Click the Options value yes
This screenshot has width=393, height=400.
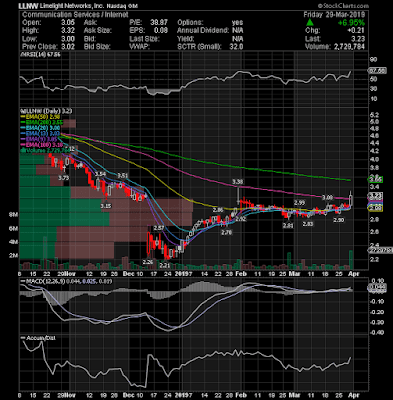tap(237, 23)
